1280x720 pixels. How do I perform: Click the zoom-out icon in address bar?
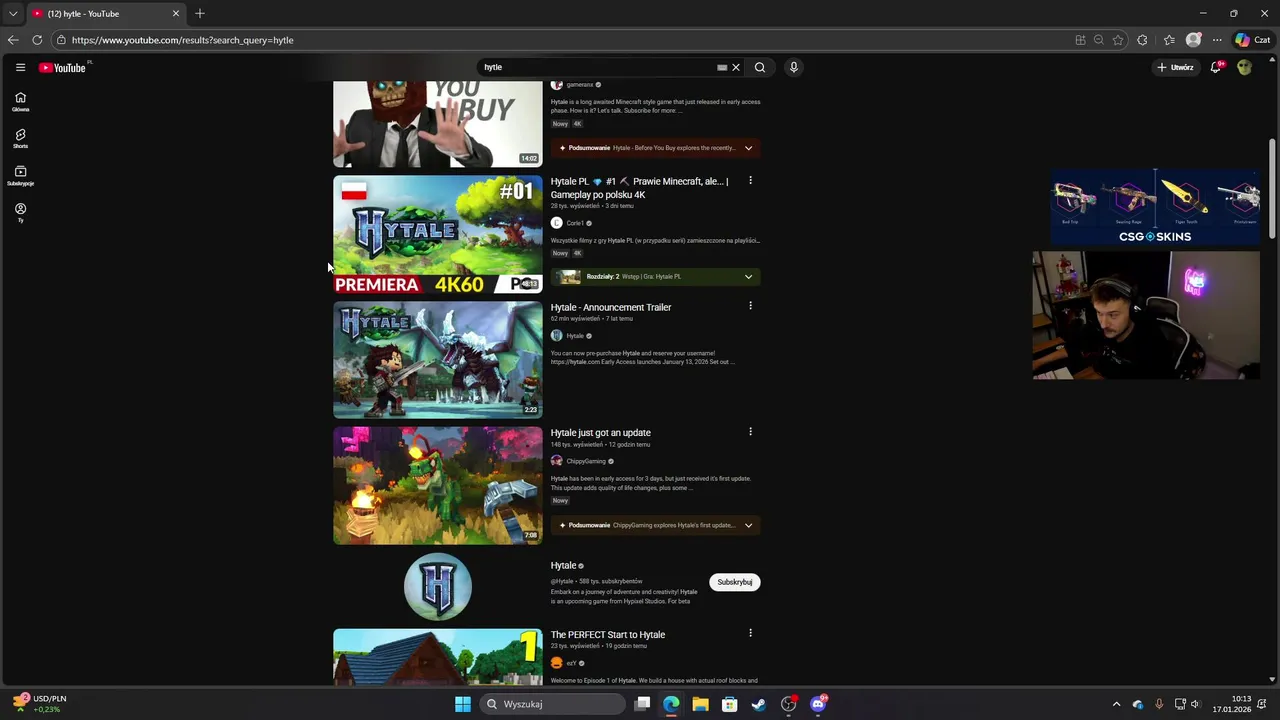pos(1099,40)
